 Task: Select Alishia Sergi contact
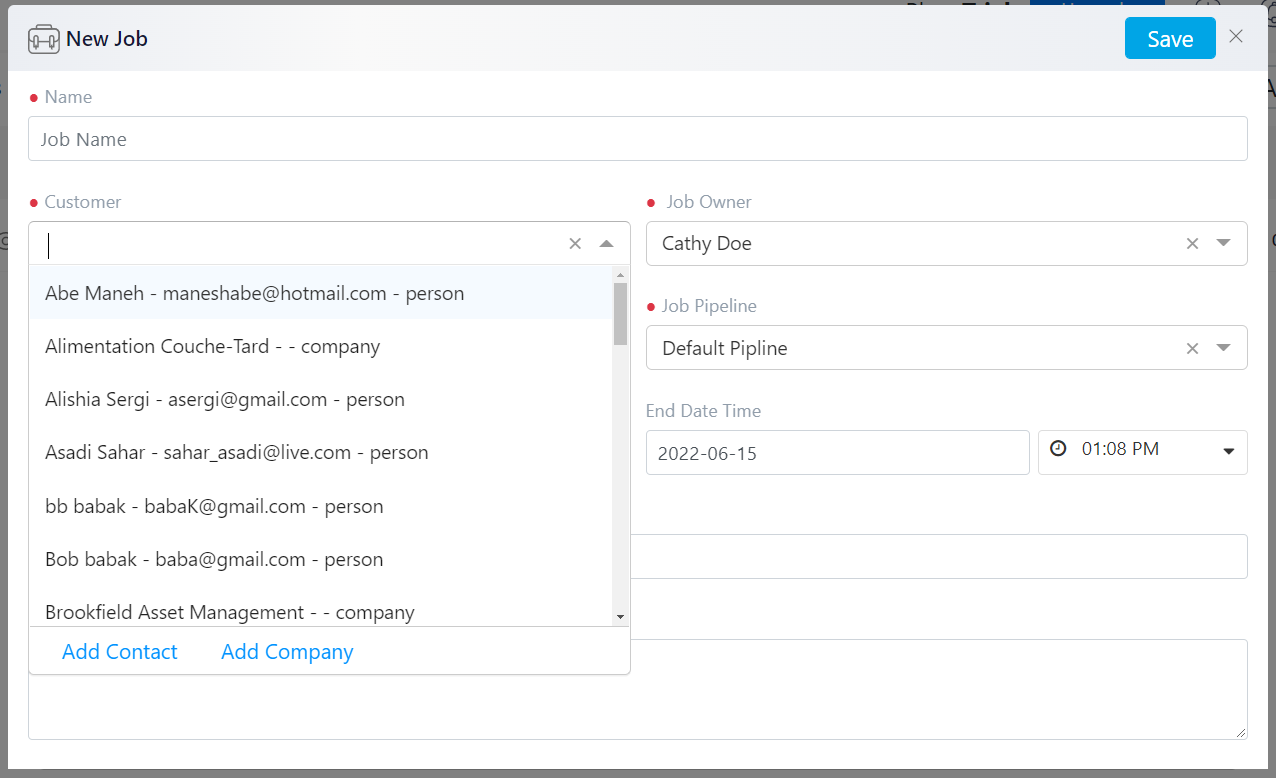coord(320,399)
